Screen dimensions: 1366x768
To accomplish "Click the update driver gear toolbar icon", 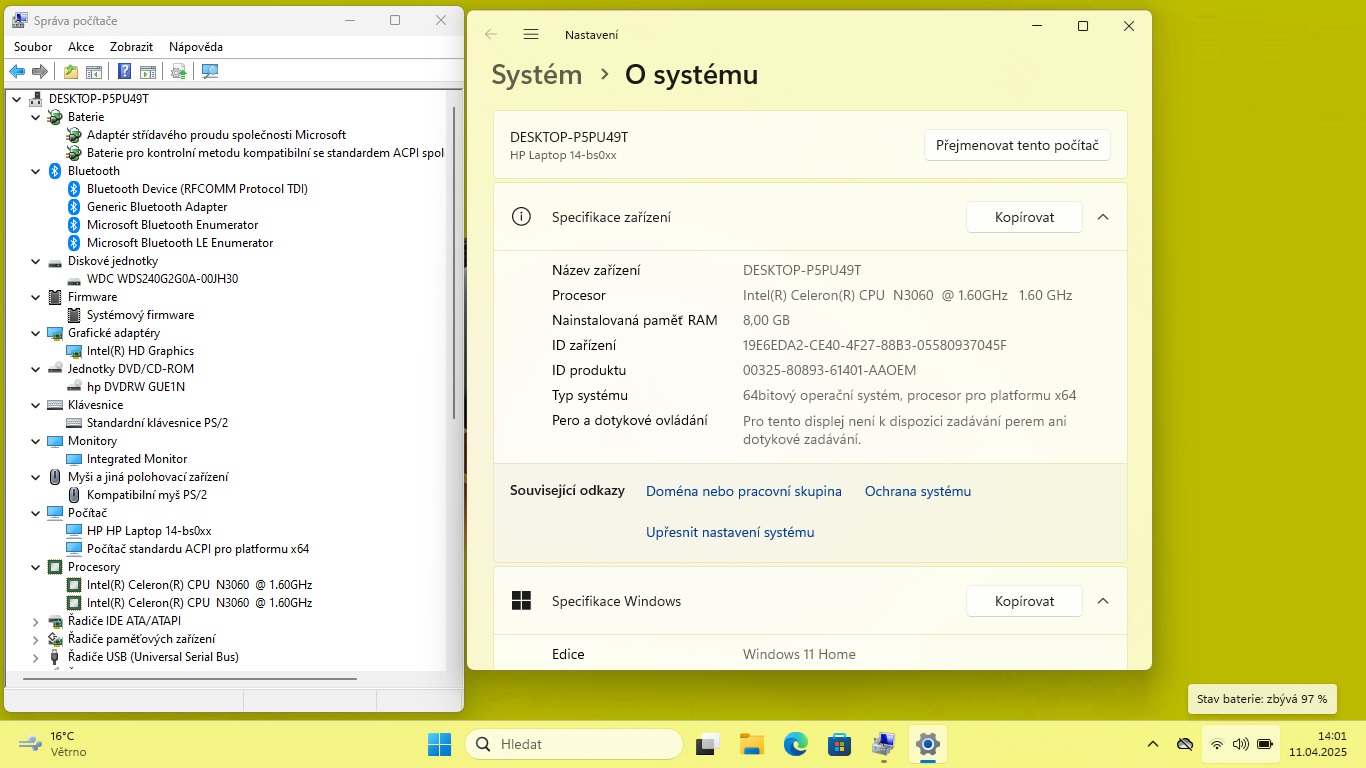I will (179, 71).
